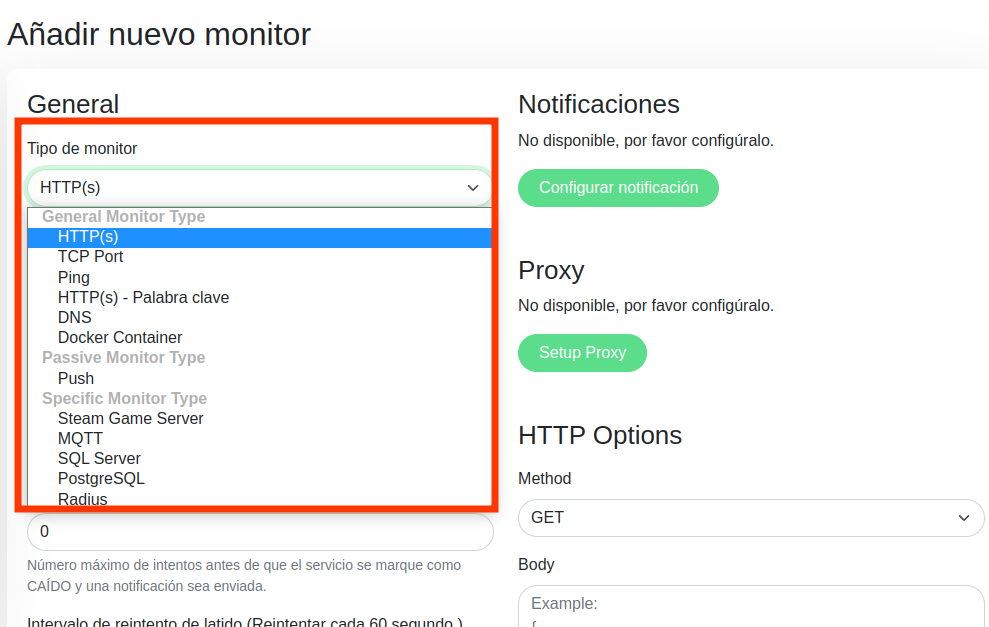Click the retries input field showing 0
The image size is (989, 627).
click(x=260, y=532)
